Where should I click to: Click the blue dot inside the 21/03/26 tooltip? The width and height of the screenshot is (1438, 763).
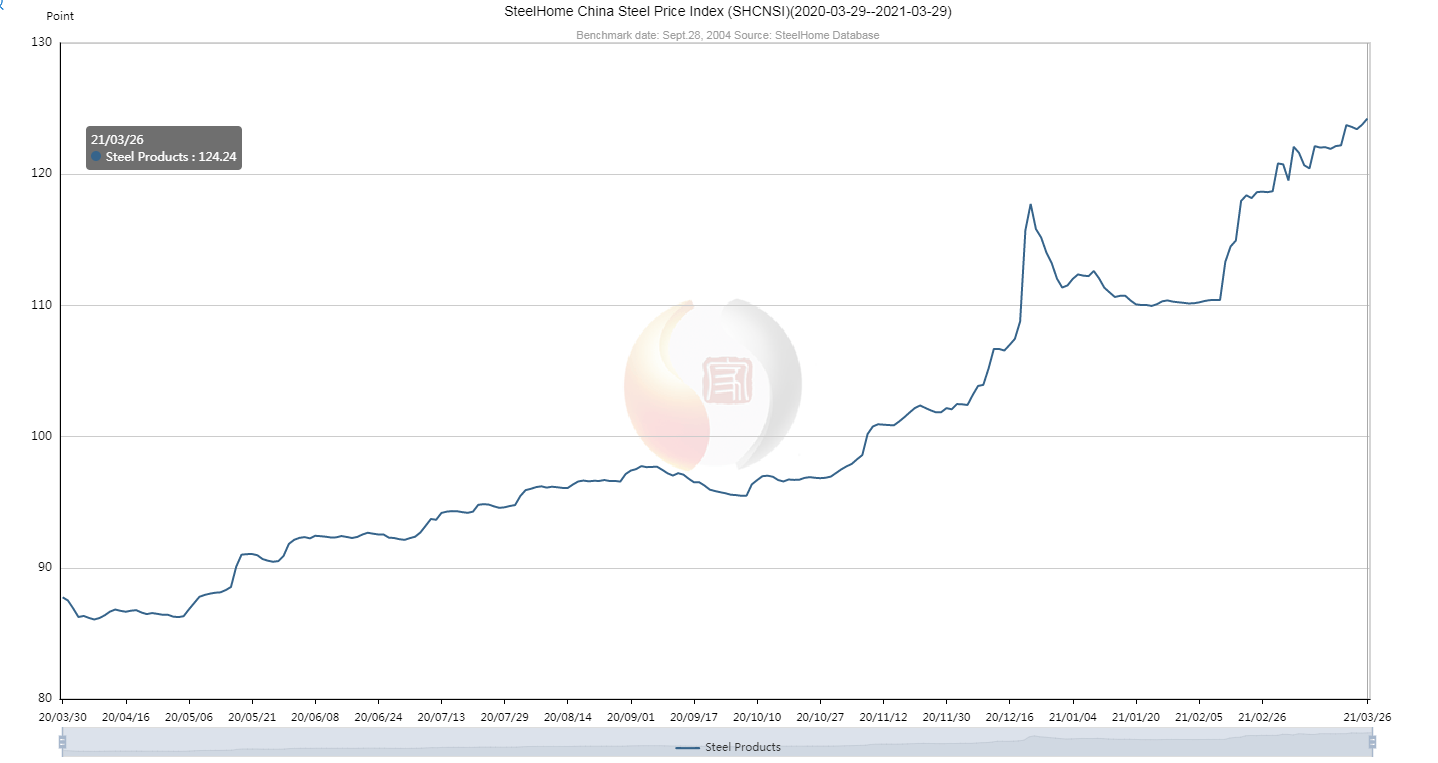pos(96,157)
